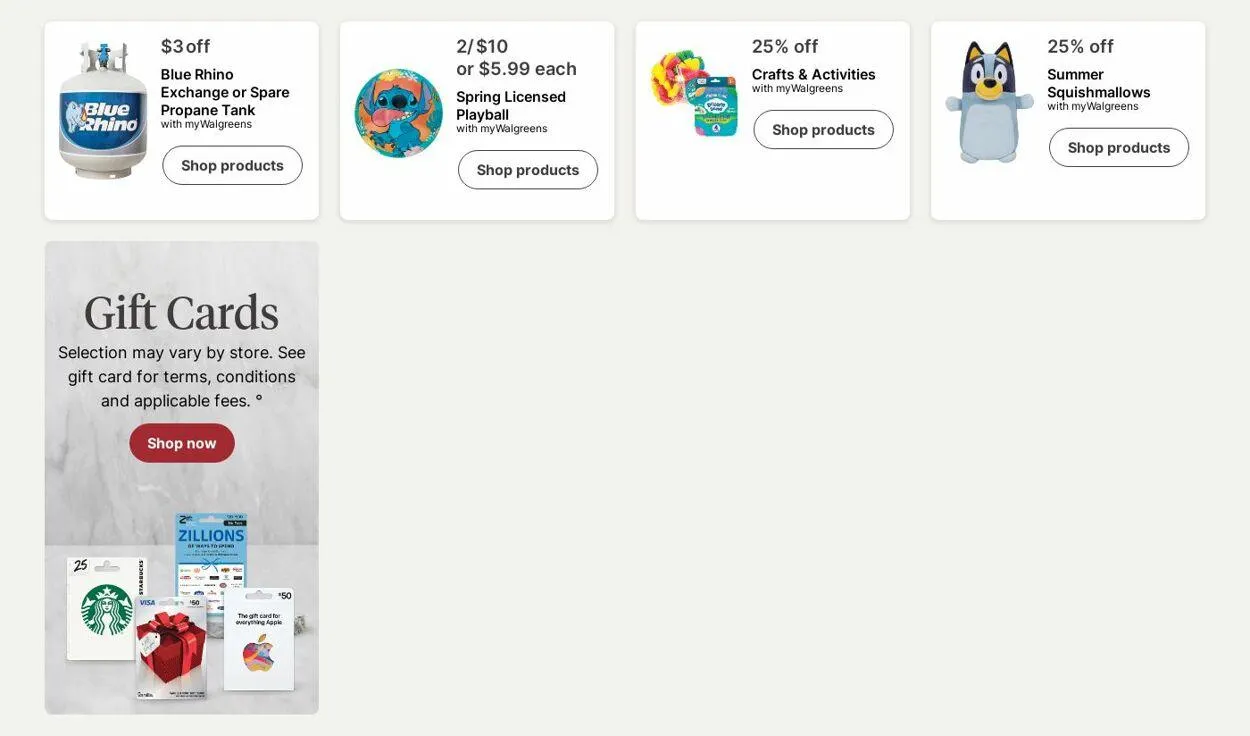Click the Crafts & Activities title

pyautogui.click(x=813, y=74)
